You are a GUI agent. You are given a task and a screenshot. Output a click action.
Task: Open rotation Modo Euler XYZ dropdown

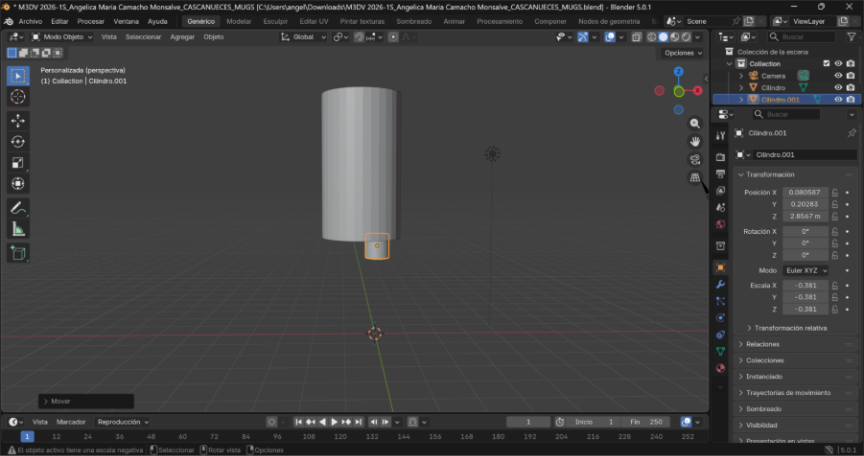(x=805, y=270)
